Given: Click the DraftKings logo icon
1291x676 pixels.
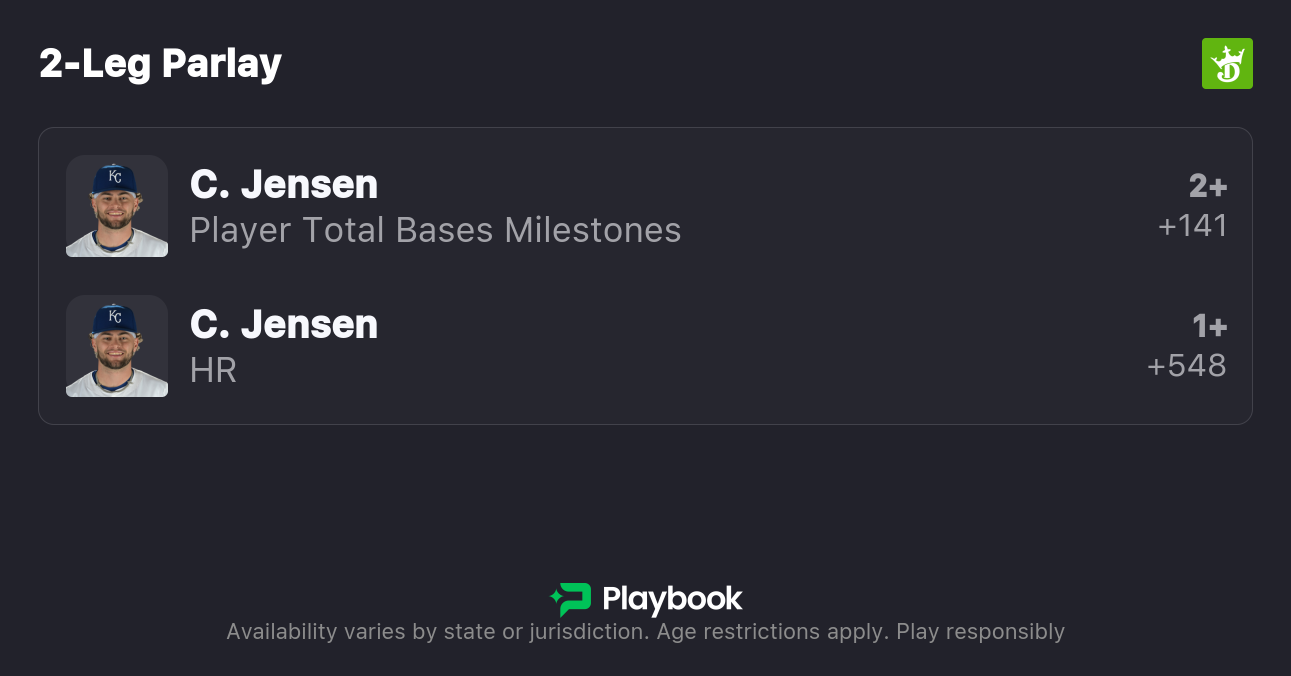Looking at the screenshot, I should [x=1226, y=64].
